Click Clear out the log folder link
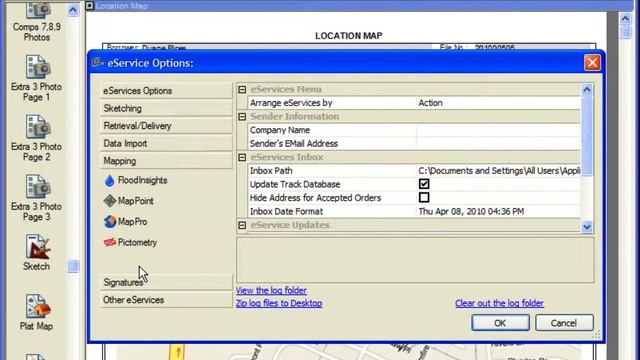640x360 pixels. coord(500,303)
